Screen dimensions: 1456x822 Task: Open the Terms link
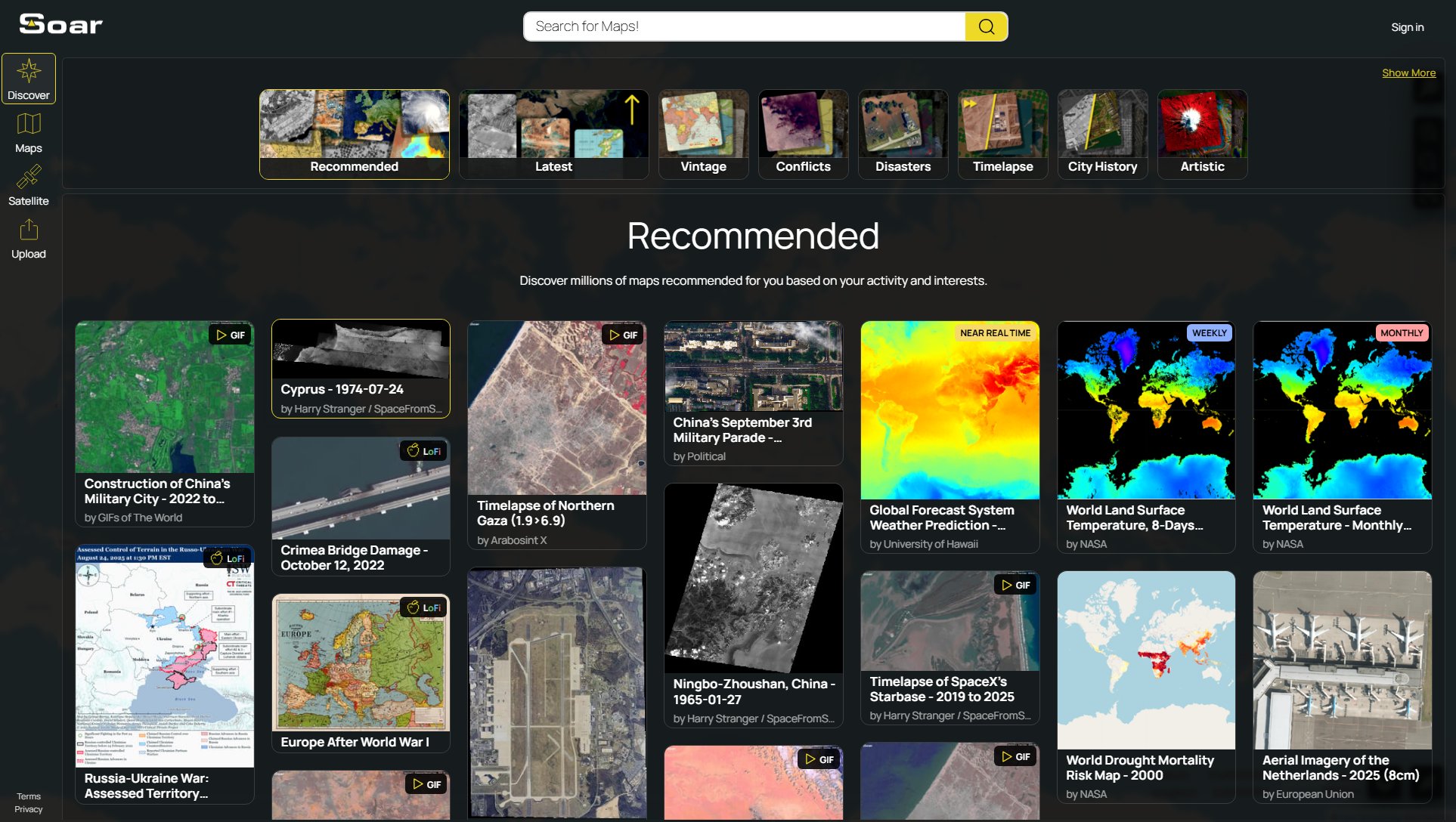(x=29, y=796)
